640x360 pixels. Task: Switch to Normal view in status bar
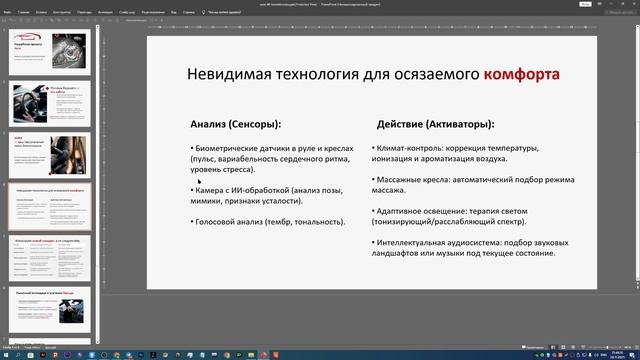[x=553, y=347]
